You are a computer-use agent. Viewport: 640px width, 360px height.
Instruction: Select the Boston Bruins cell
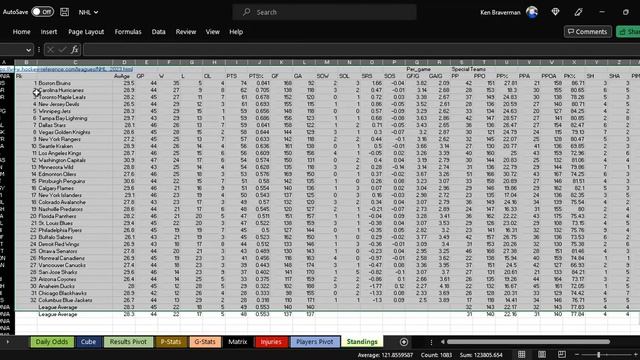coord(75,83)
